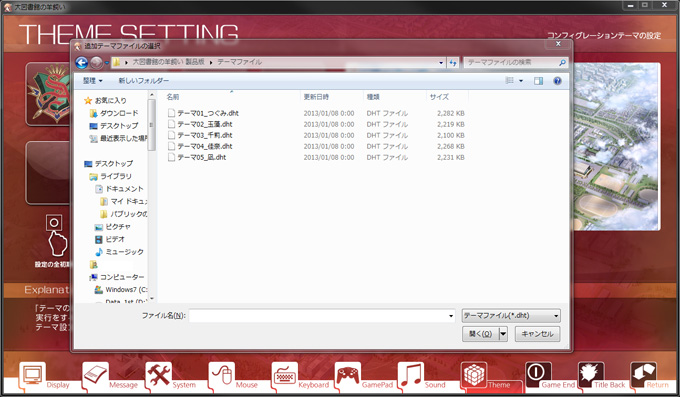Open the Sound music note icon
The width and height of the screenshot is (680, 397).
point(411,375)
